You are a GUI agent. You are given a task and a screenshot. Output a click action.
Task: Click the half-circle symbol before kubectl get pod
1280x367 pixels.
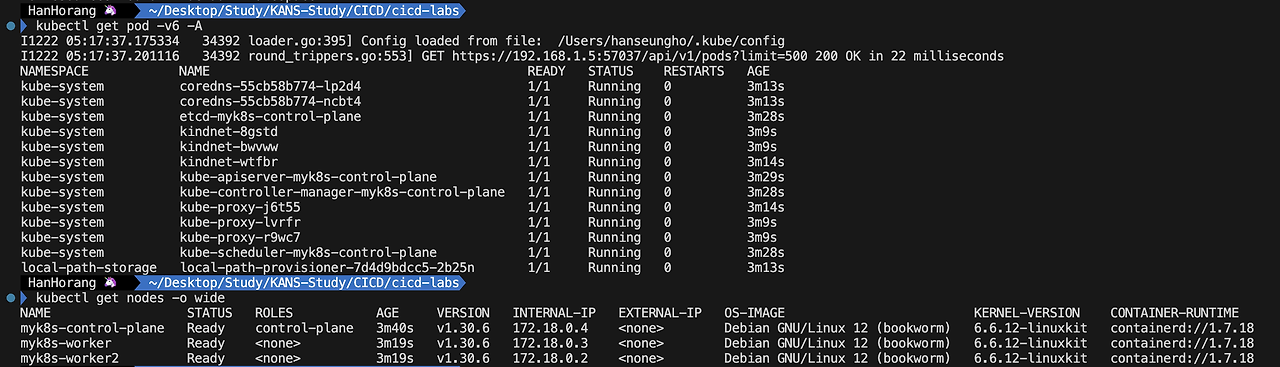tap(24, 26)
